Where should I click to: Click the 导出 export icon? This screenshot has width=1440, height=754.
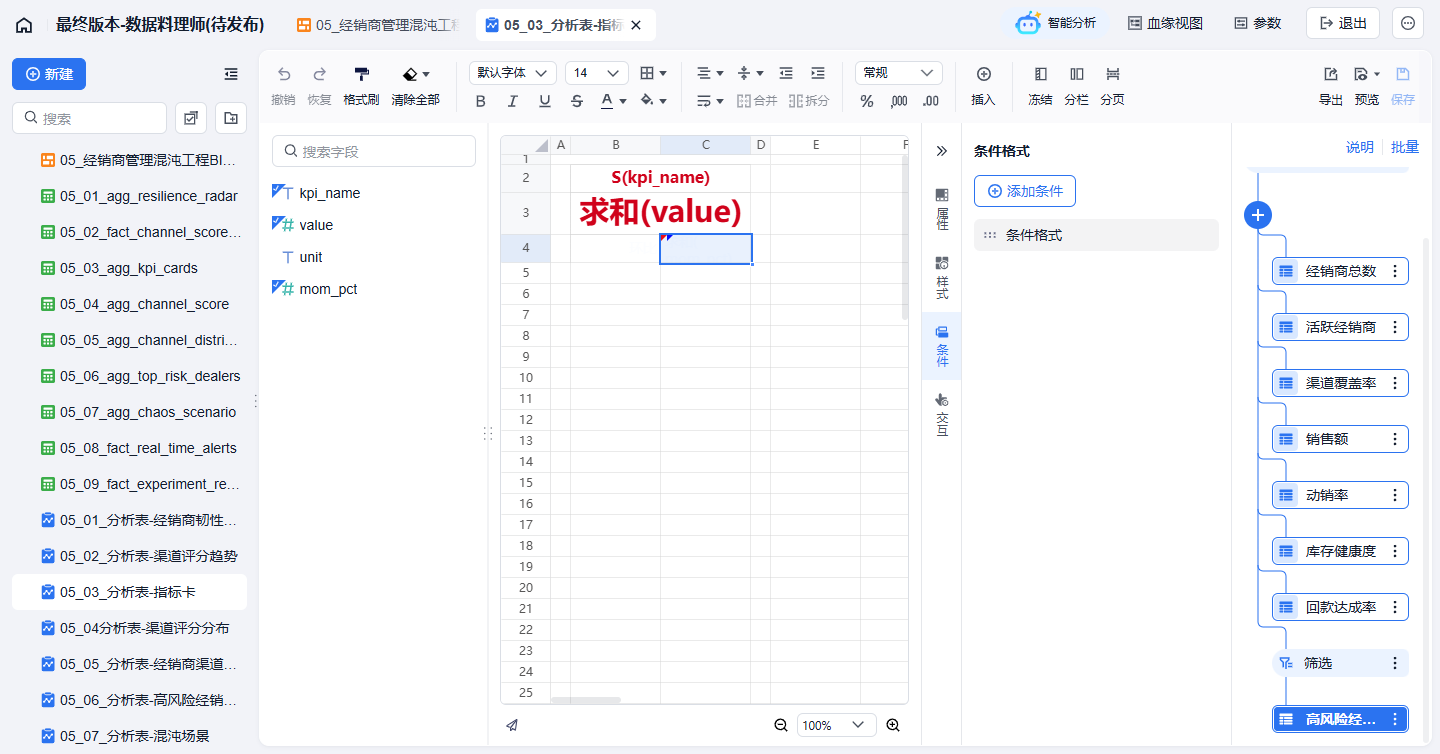click(x=1330, y=74)
